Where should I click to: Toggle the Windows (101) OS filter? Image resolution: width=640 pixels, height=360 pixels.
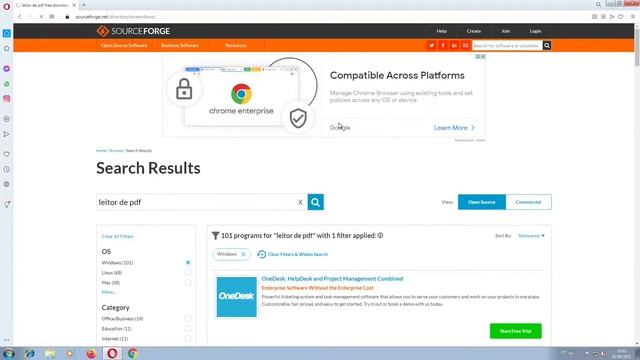pyautogui.click(x=188, y=262)
